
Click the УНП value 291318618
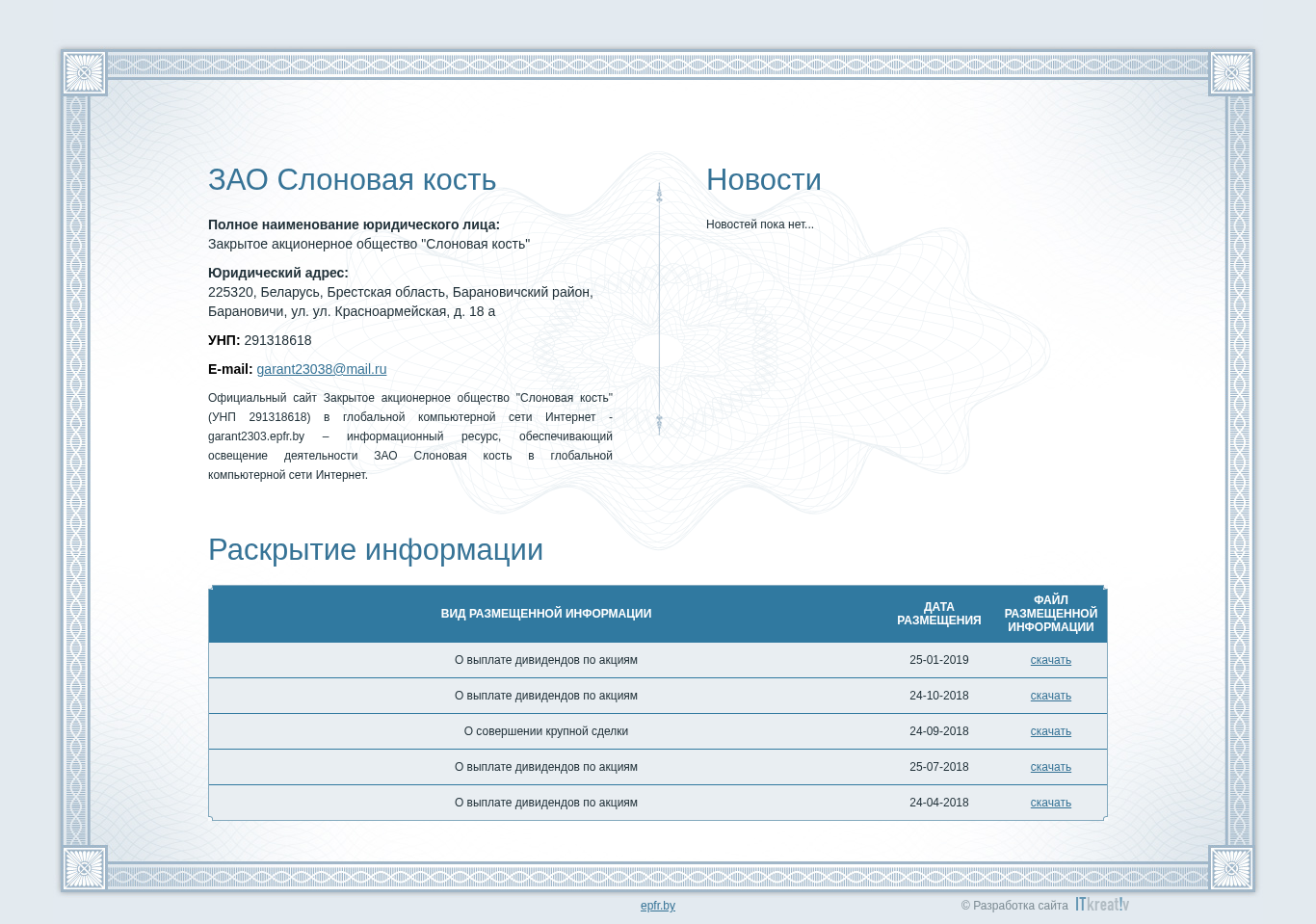click(x=277, y=340)
